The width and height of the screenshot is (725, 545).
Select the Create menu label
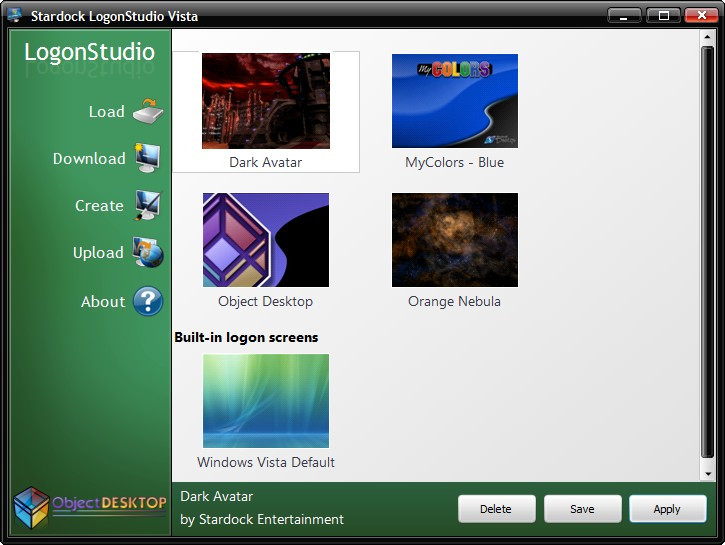click(x=99, y=206)
